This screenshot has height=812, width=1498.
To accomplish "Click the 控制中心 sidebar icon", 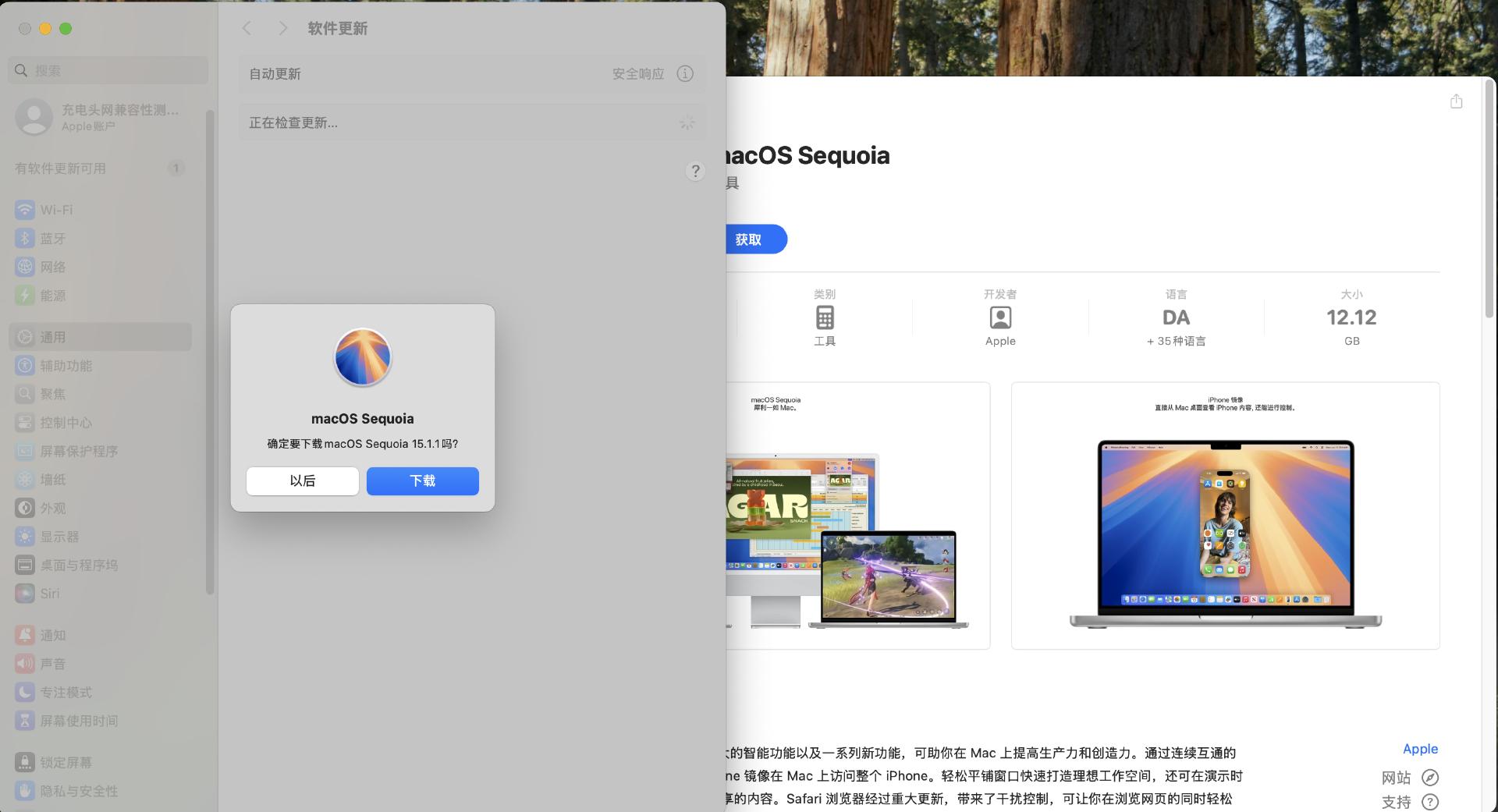I will click(26, 422).
